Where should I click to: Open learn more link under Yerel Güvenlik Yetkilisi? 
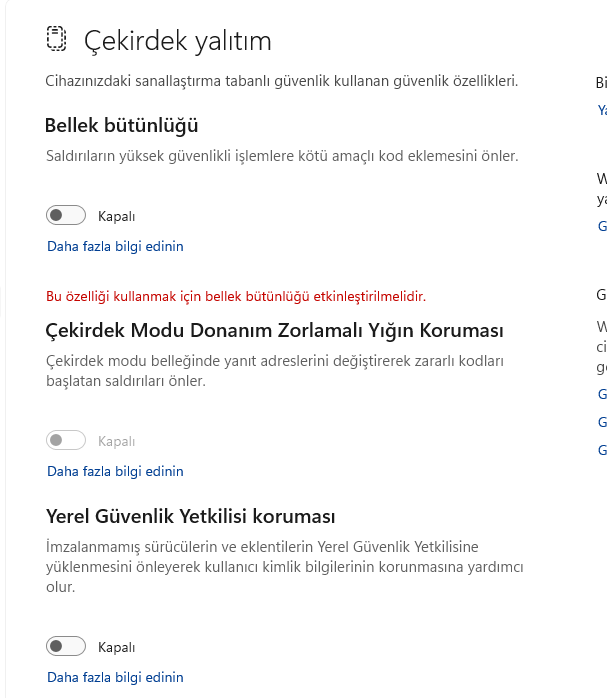click(115, 677)
